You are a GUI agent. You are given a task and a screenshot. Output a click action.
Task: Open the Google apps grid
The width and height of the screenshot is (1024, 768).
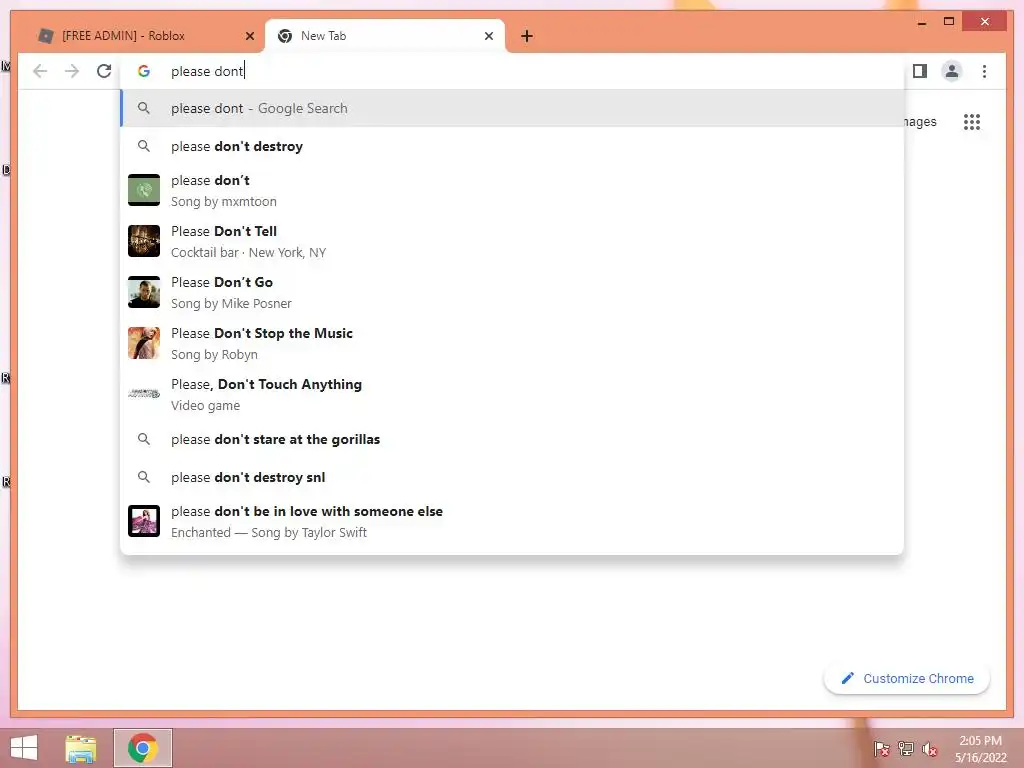click(x=972, y=121)
